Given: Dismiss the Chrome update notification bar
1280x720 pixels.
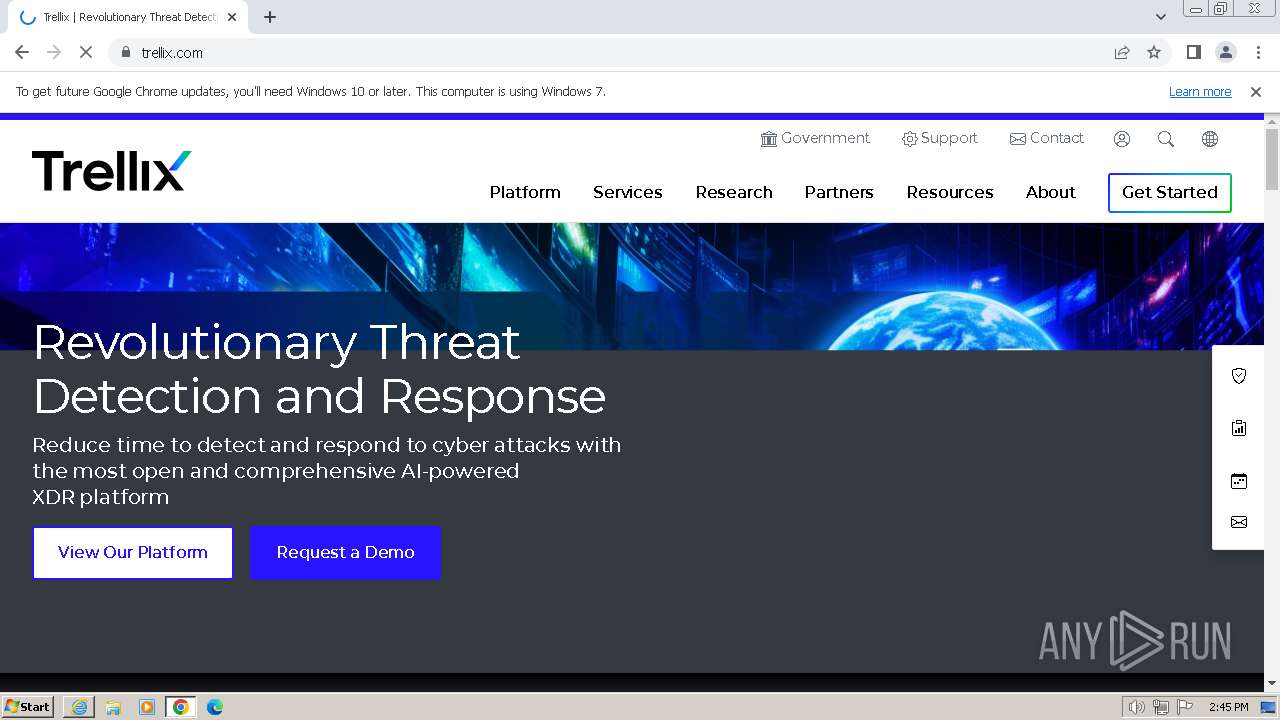Looking at the screenshot, I should coord(1256,92).
